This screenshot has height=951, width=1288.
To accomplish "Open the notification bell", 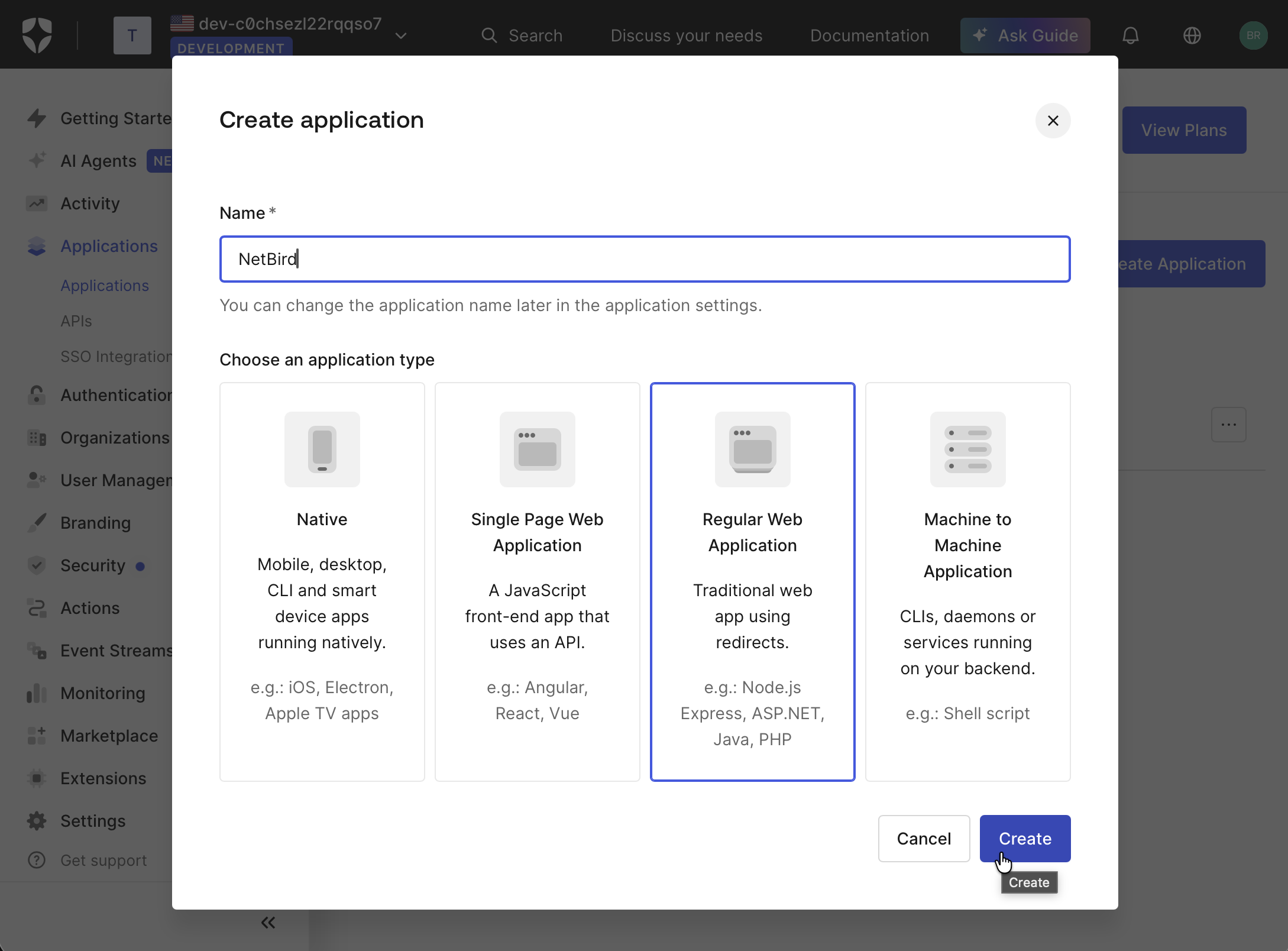I will click(1131, 35).
